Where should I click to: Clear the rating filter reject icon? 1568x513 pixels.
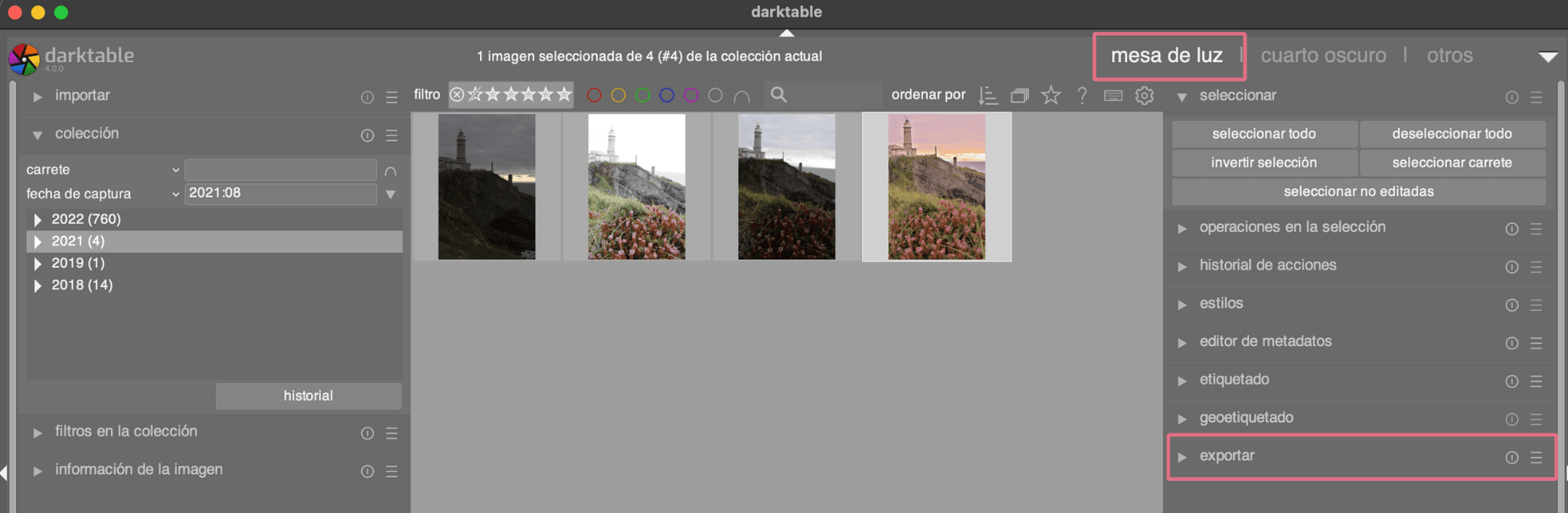457,95
